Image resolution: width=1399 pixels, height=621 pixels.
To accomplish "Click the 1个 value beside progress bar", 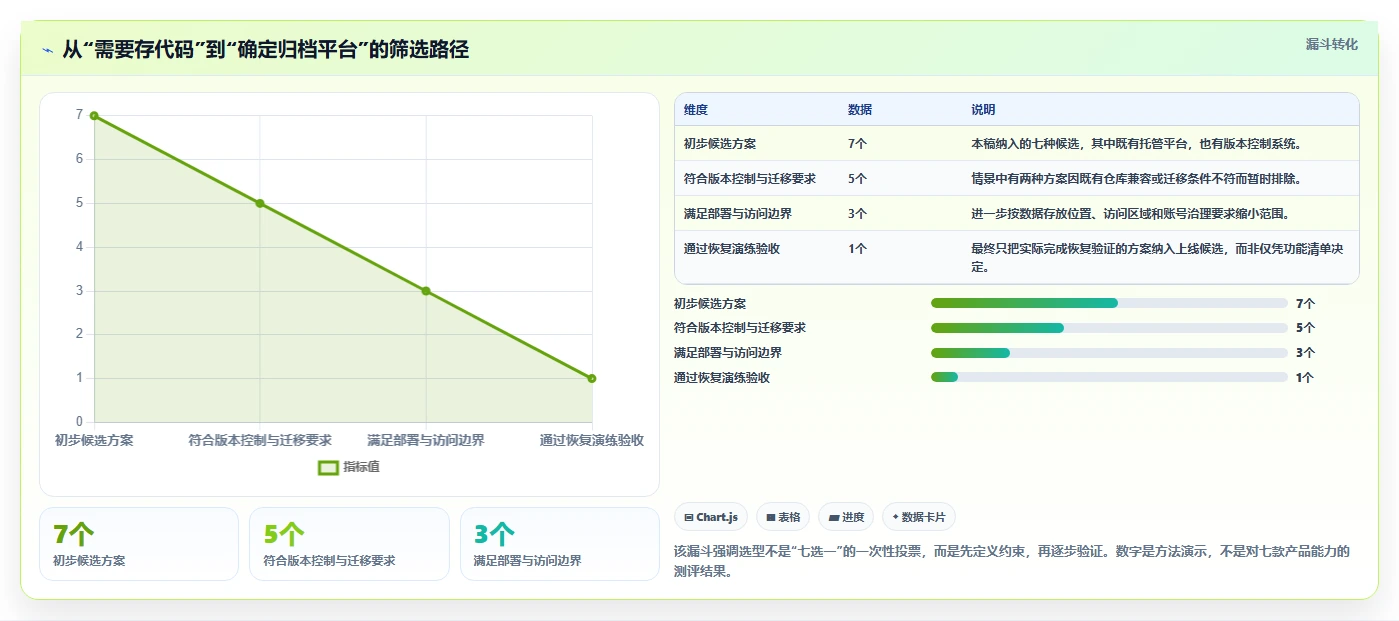I will coord(1305,378).
